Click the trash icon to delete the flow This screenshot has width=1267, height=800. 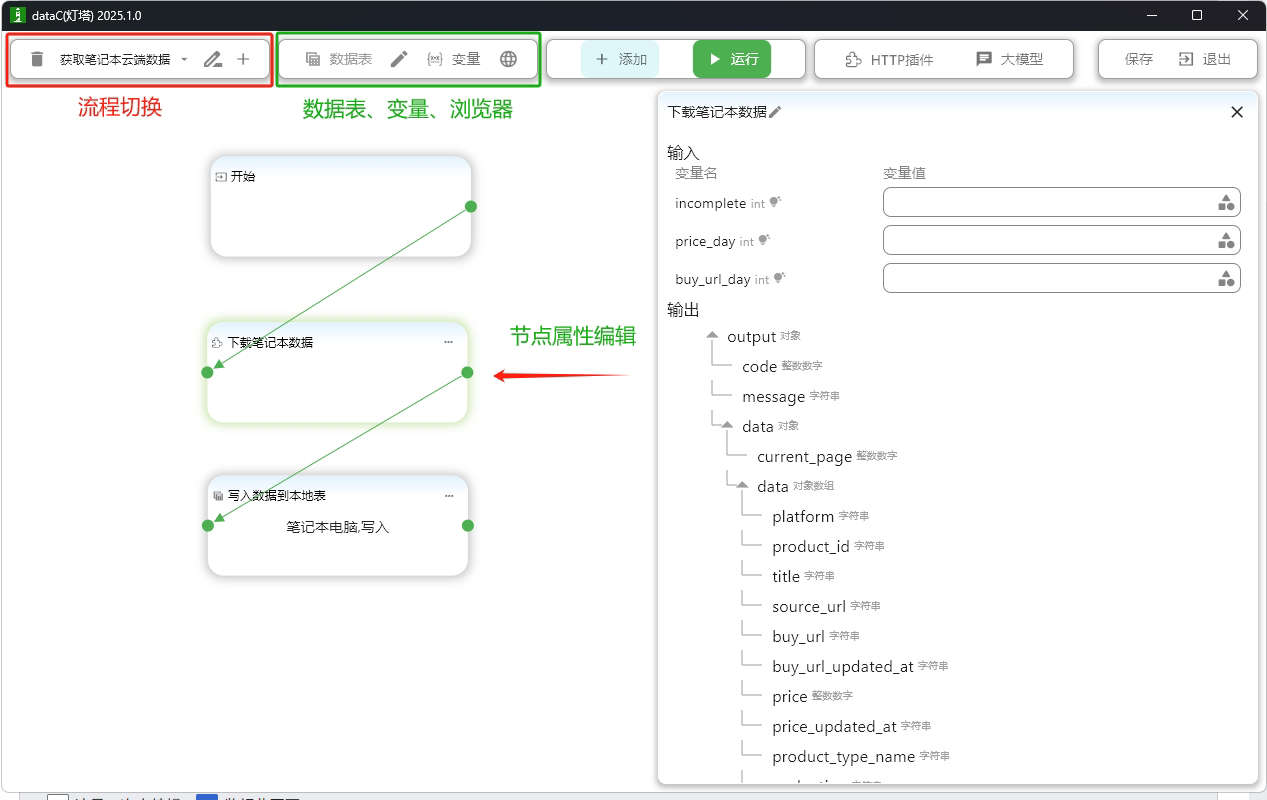point(37,59)
